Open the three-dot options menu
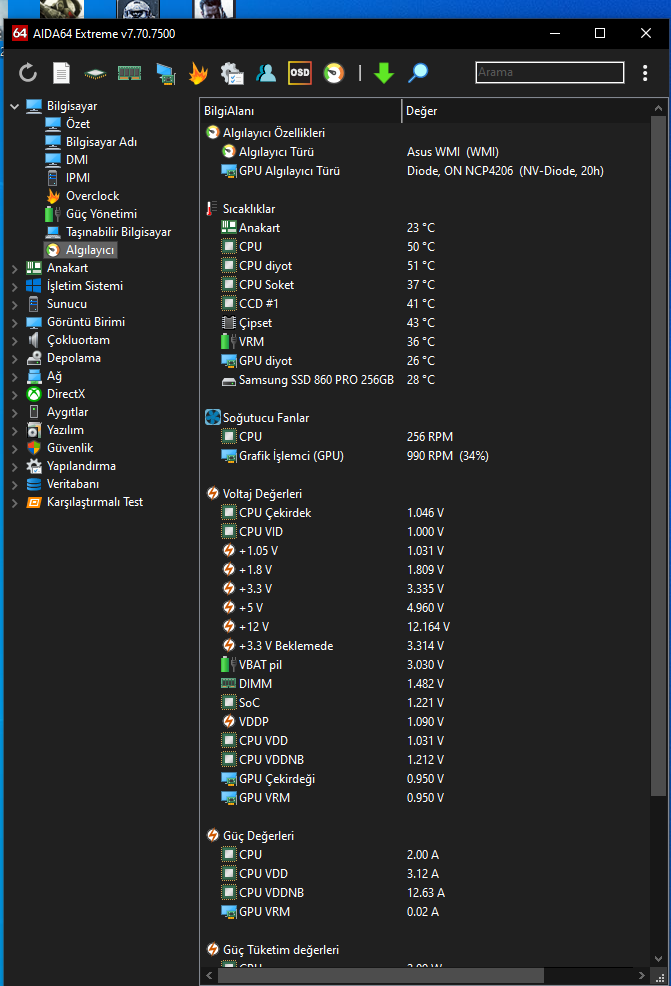This screenshot has height=986, width=671. pyautogui.click(x=645, y=73)
